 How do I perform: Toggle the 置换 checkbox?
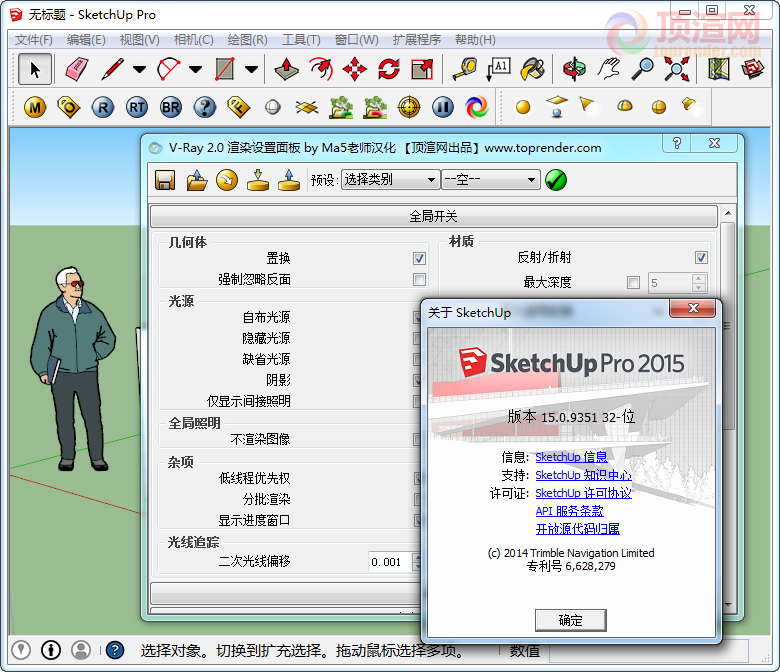click(419, 258)
